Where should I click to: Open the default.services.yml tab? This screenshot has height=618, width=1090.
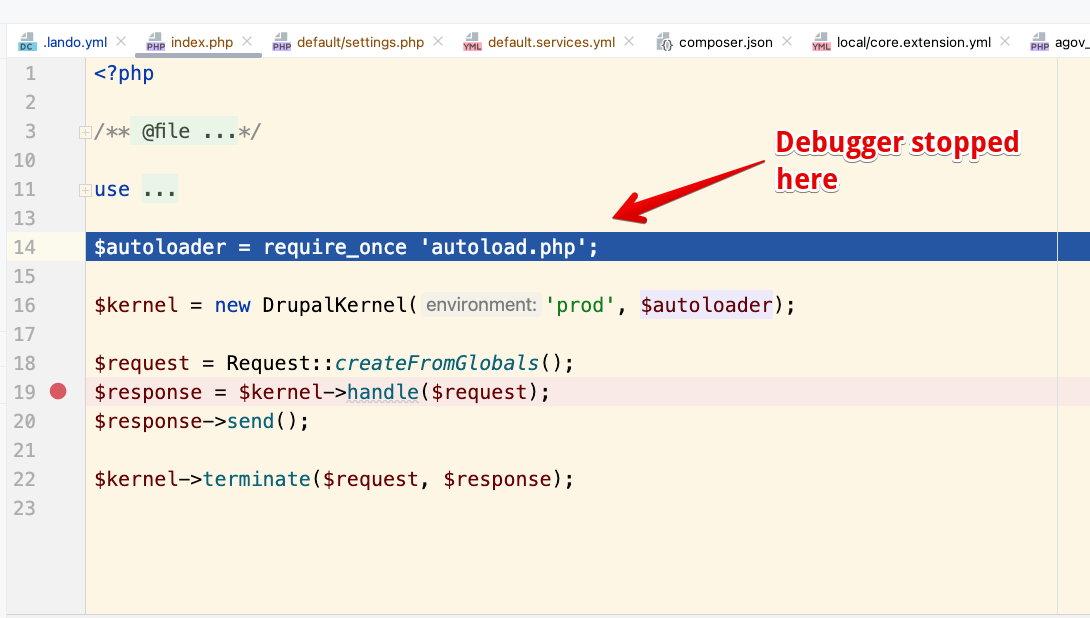click(551, 42)
